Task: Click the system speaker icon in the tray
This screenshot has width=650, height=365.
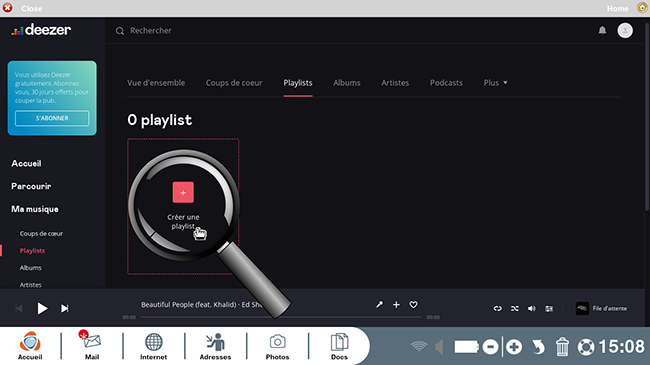Action: (439, 347)
